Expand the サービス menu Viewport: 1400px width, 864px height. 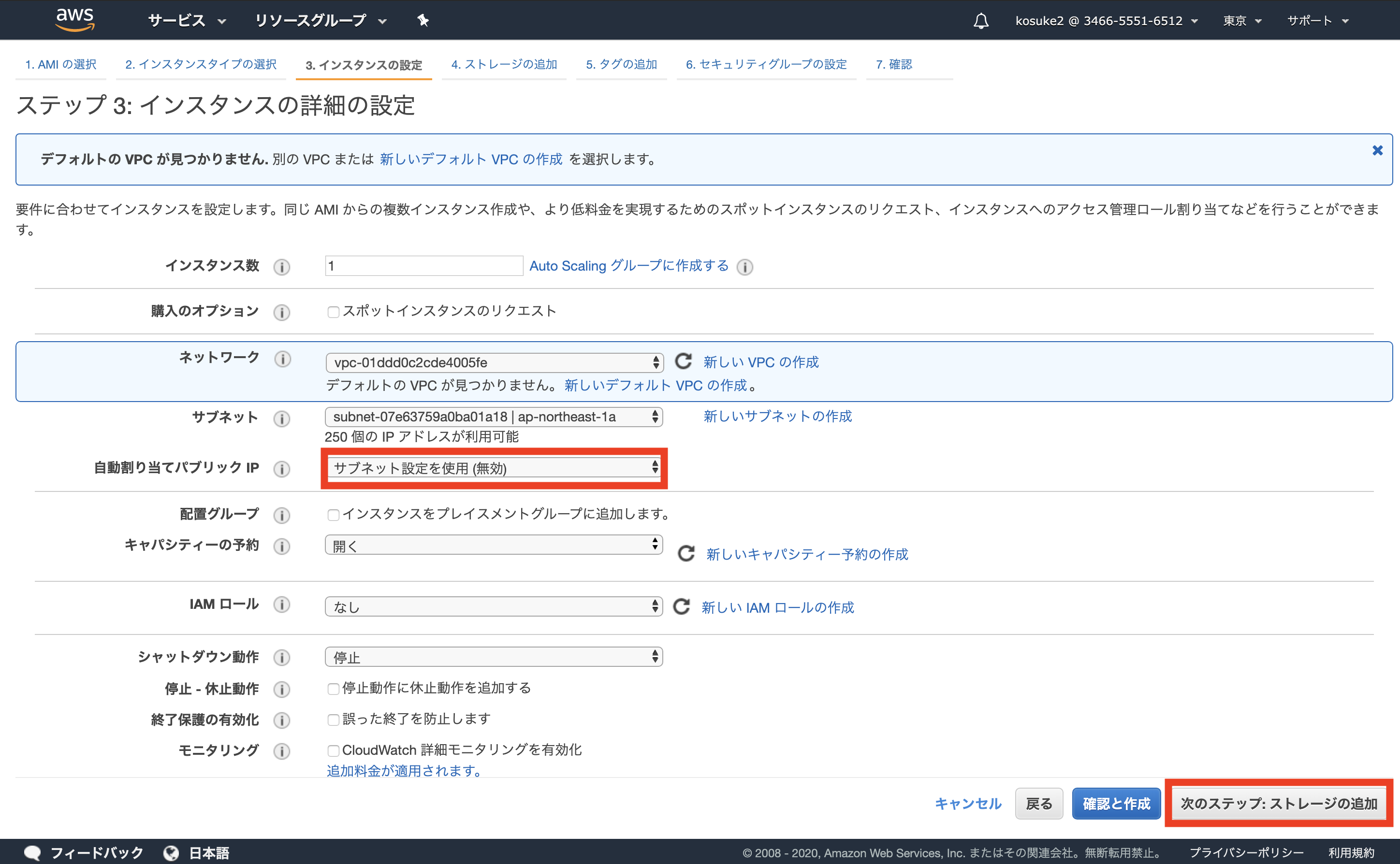tap(187, 21)
